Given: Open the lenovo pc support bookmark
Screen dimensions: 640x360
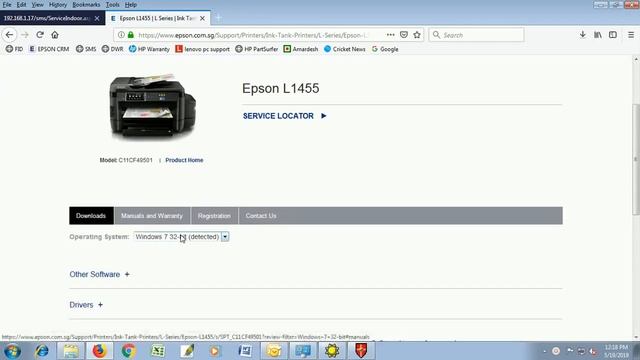Looking at the screenshot, I should point(202,49).
